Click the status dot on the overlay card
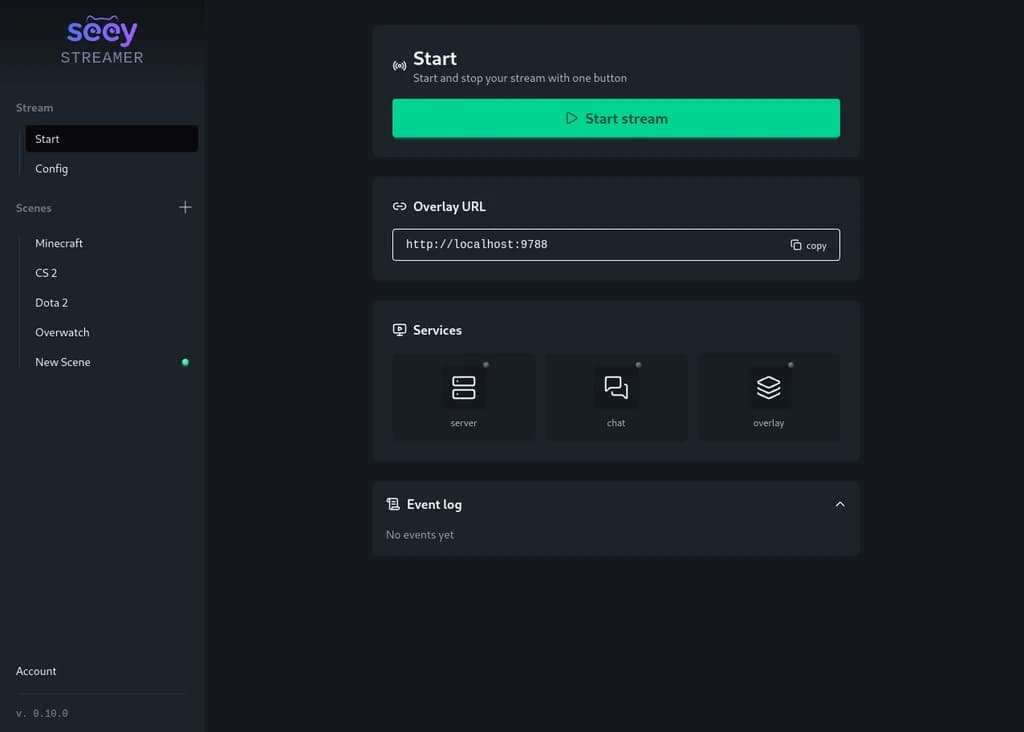The image size is (1024, 732). [x=791, y=364]
